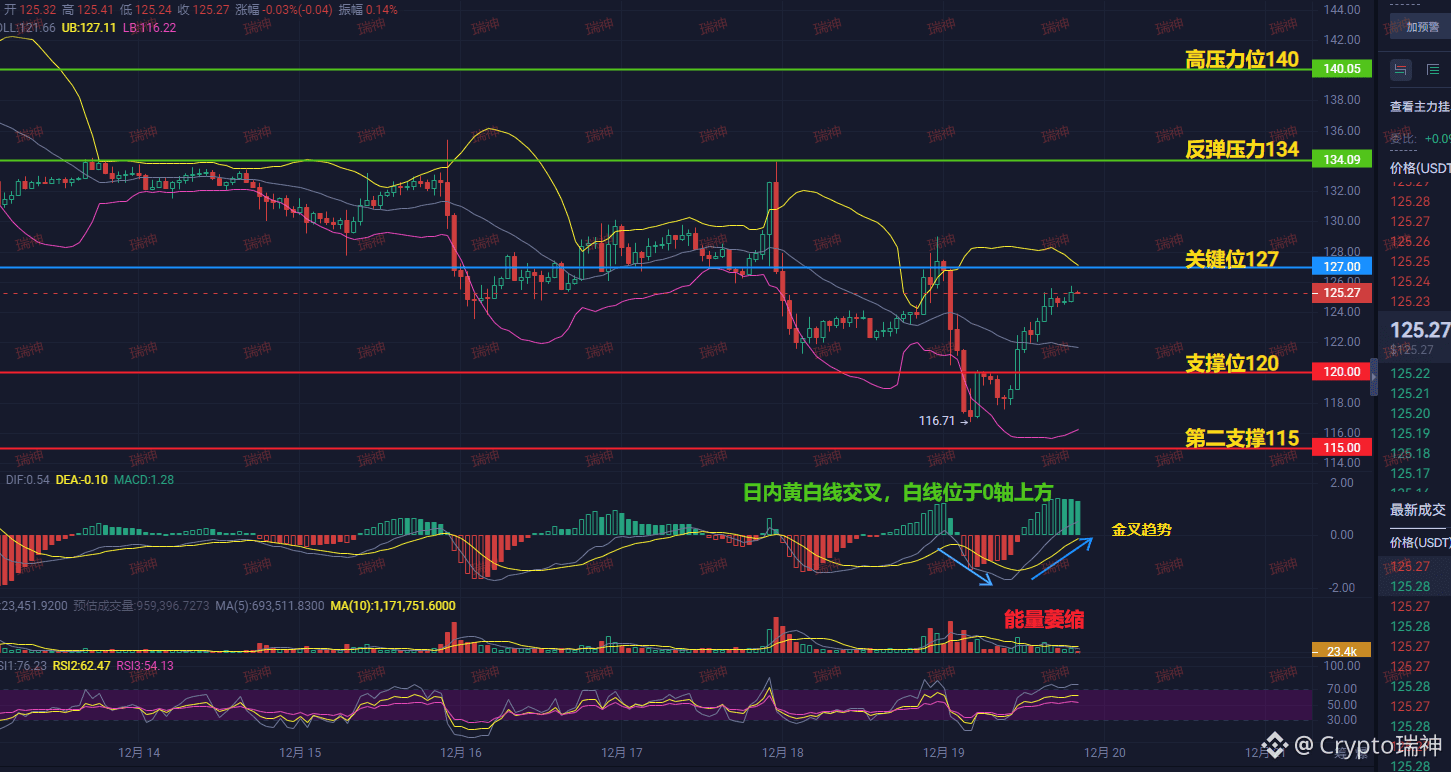Select the 12月 18 date on time axis
Screen dimensions: 1451x772
coord(780,753)
